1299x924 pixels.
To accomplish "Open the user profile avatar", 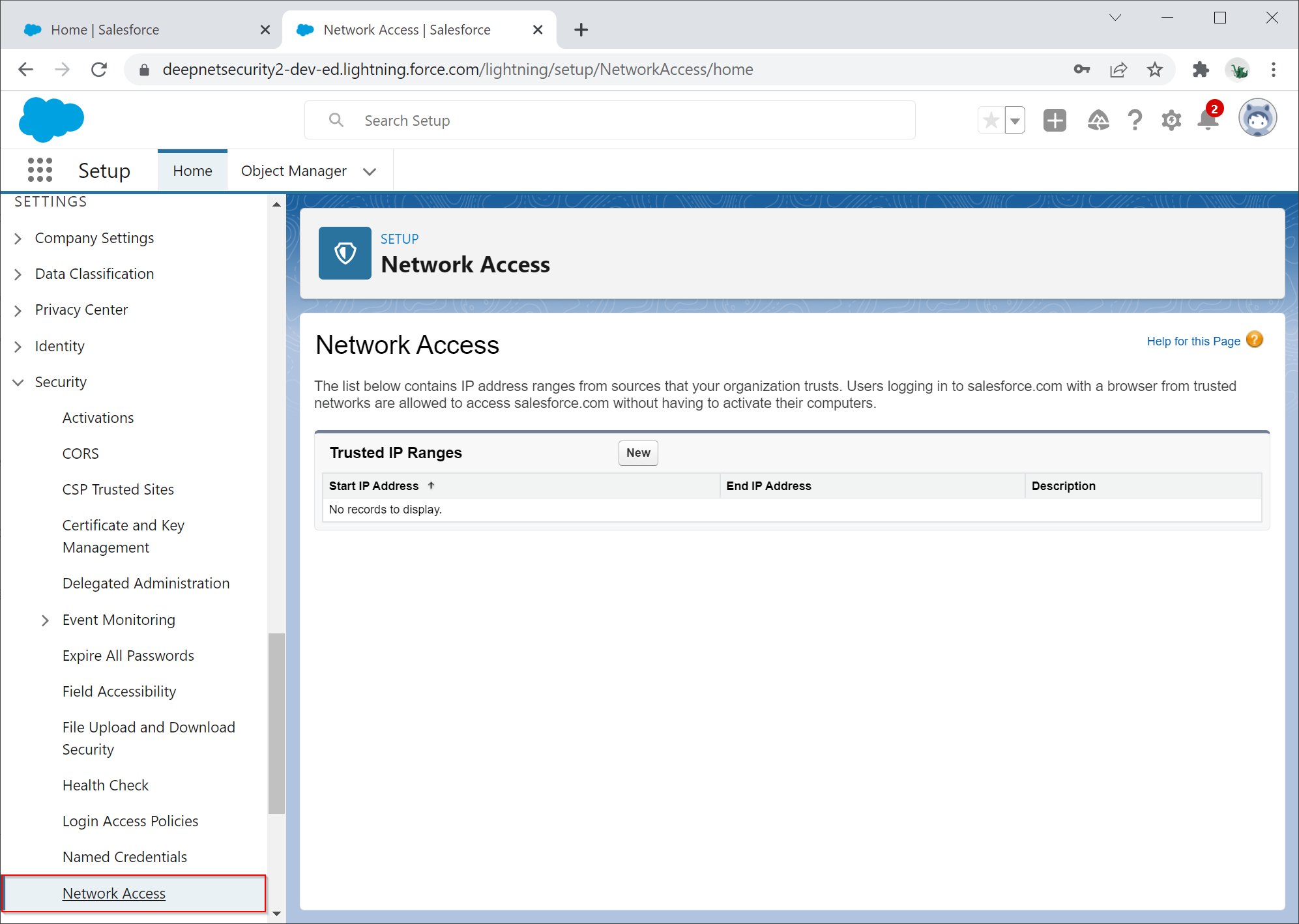I will [1257, 119].
